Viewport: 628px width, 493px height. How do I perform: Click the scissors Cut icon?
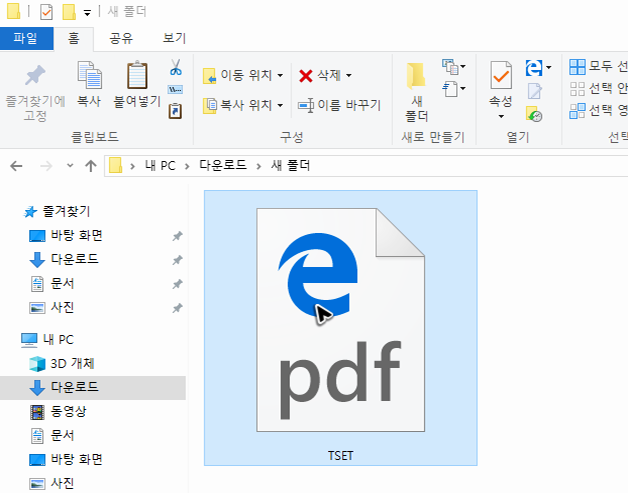(175, 67)
